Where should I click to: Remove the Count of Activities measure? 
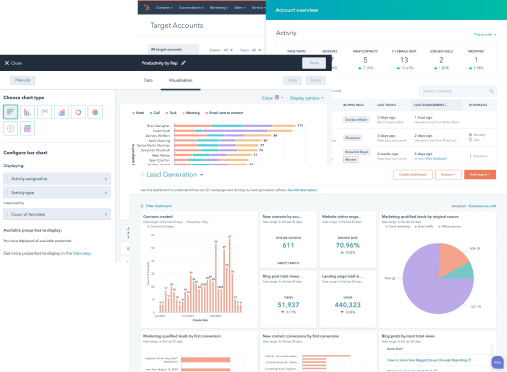pyautogui.click(x=106, y=214)
